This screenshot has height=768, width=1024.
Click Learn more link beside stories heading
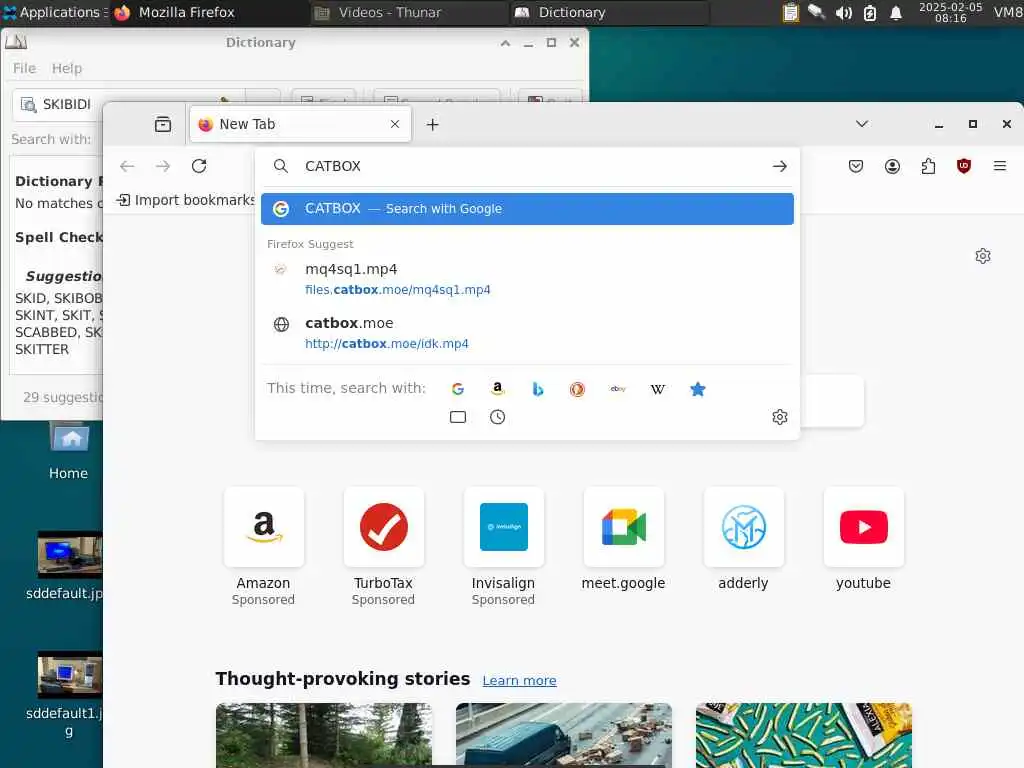tap(519, 680)
